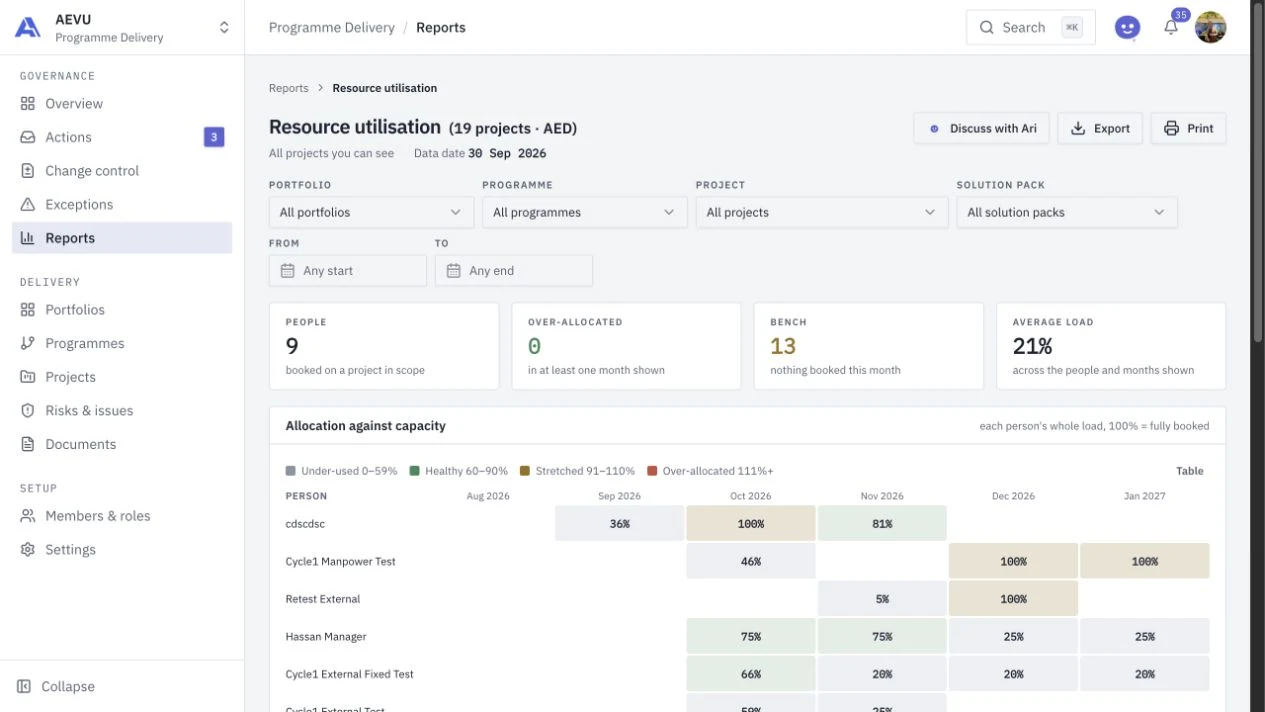Image resolution: width=1265 pixels, height=712 pixels.
Task: Open Overview in the sidebar
Action: [122, 104]
